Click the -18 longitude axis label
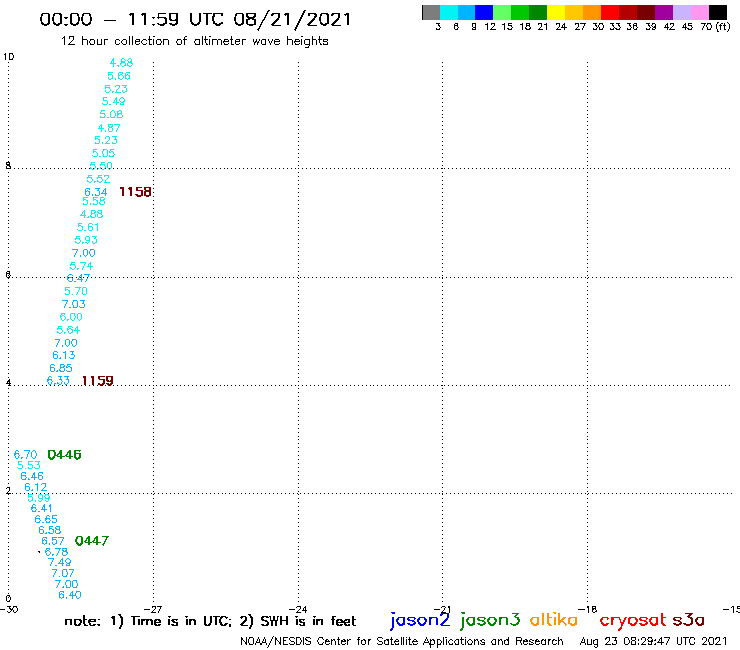The width and height of the screenshot is (740, 650). [588, 609]
